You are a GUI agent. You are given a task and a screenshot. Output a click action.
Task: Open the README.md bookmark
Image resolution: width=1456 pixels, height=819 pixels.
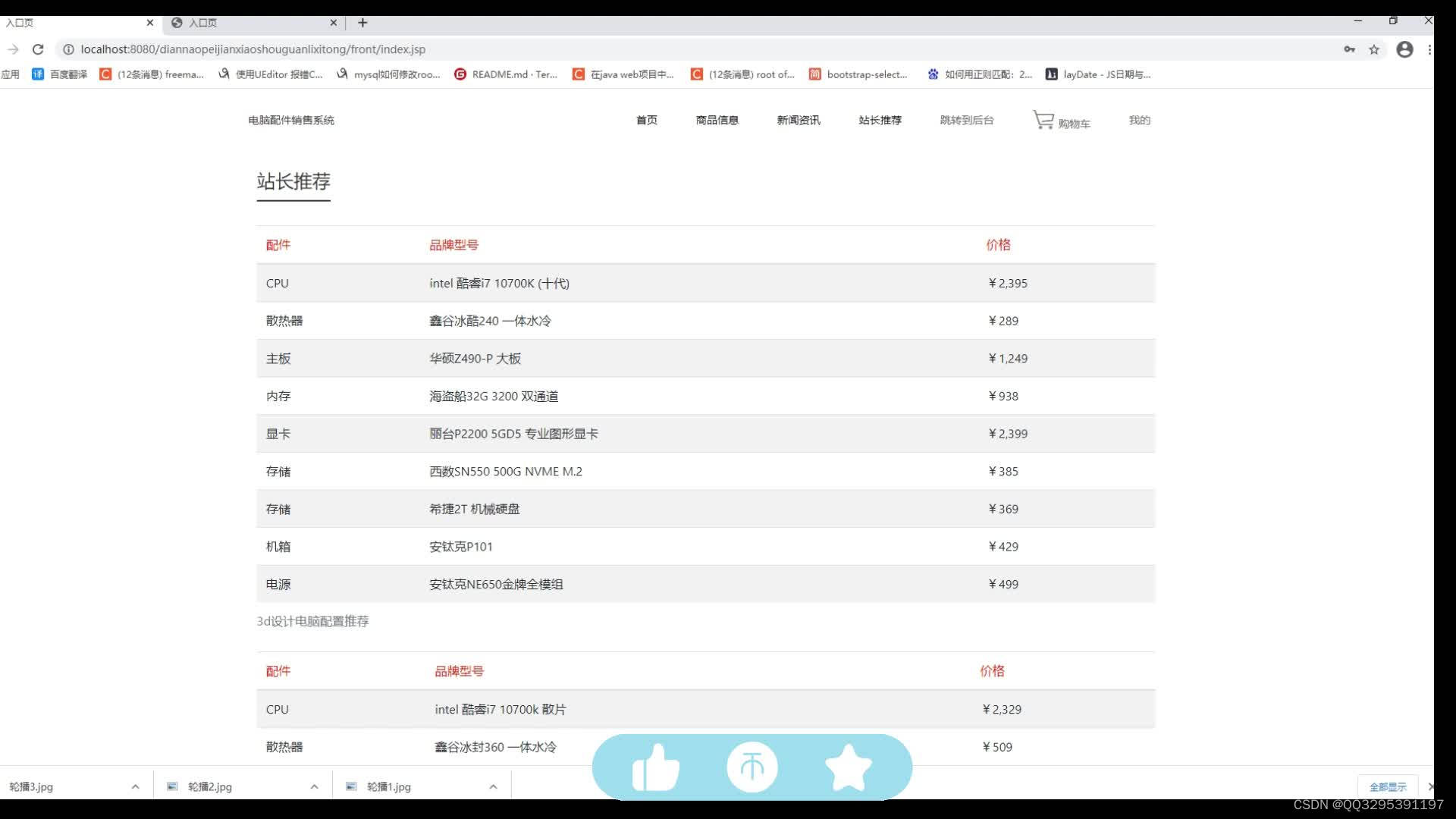coord(506,74)
